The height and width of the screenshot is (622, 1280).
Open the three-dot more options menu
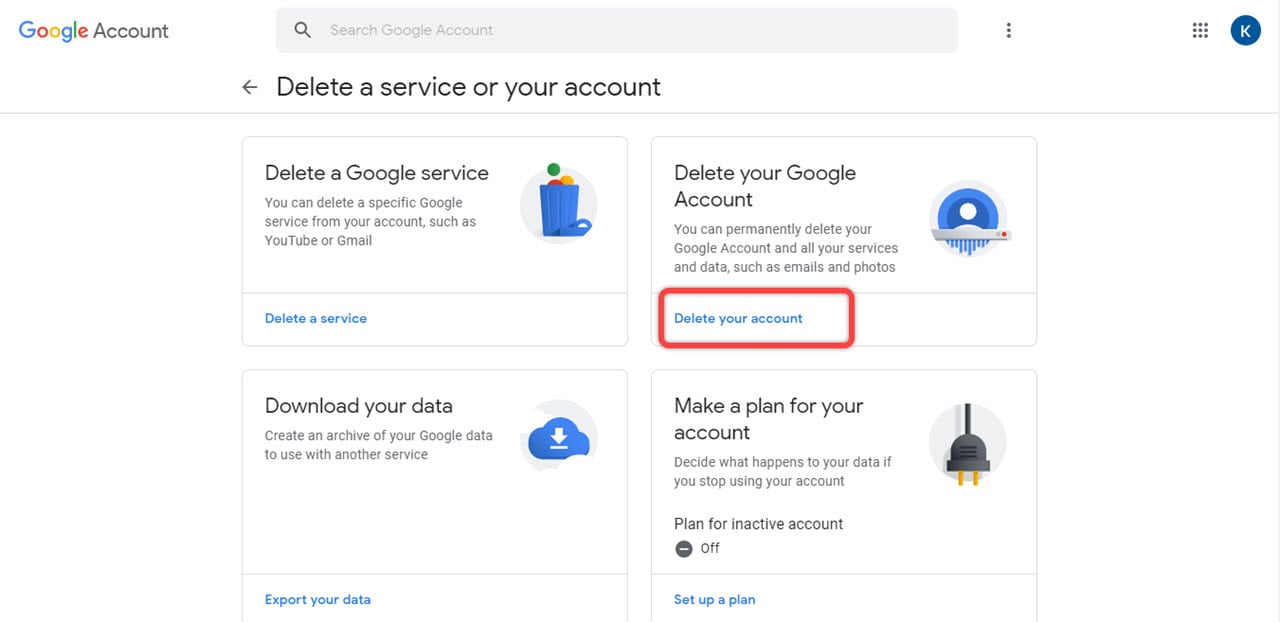pos(1008,31)
